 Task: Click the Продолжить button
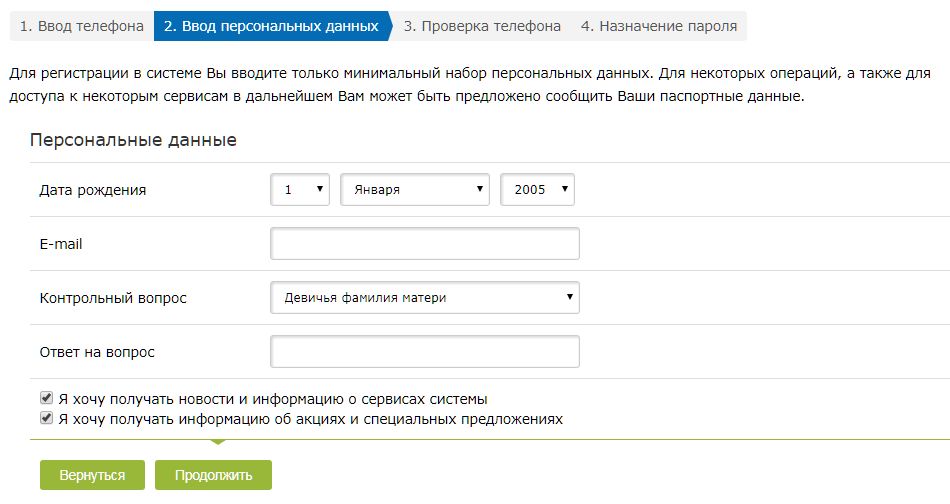pyautogui.click(x=213, y=475)
